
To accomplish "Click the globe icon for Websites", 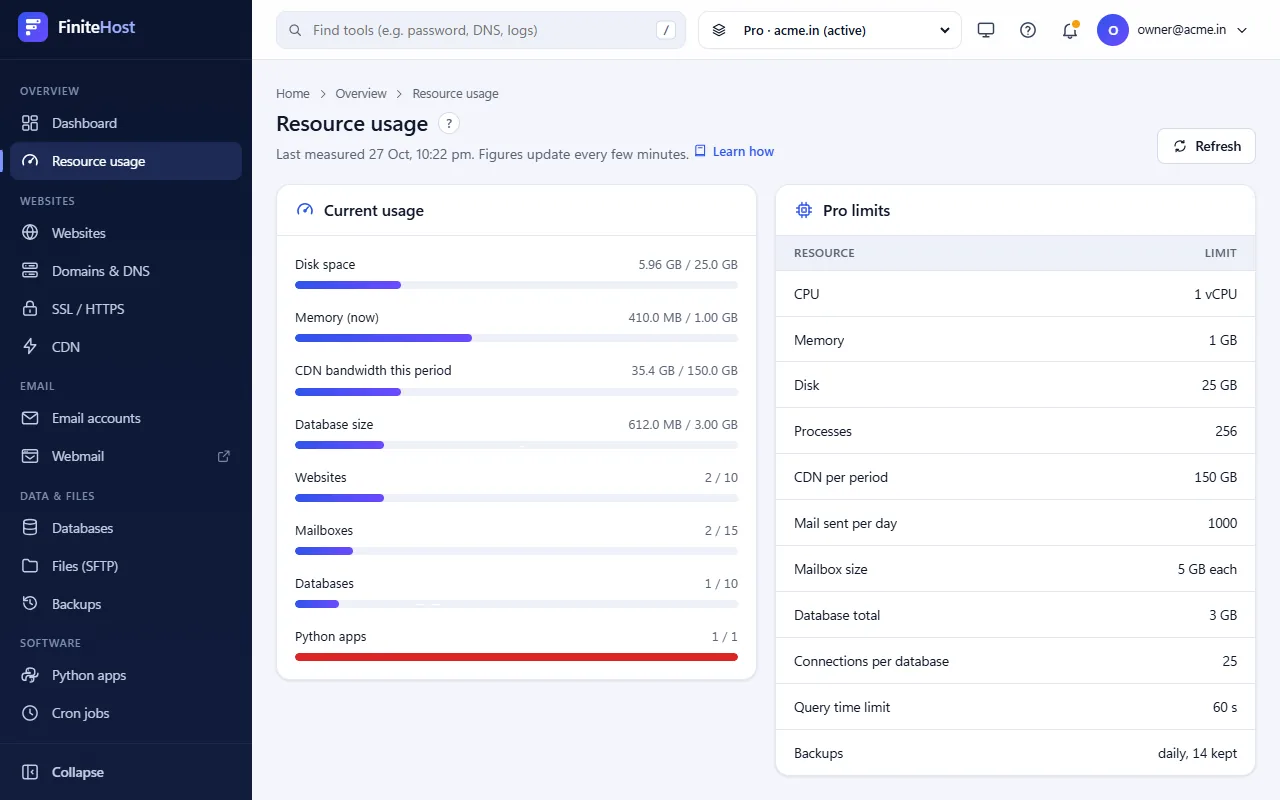I will click(31, 233).
